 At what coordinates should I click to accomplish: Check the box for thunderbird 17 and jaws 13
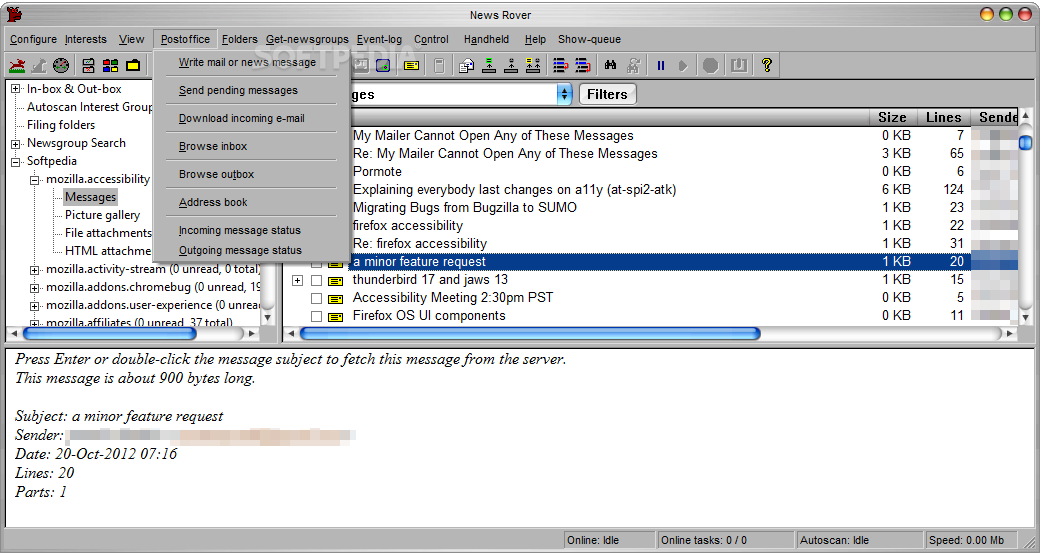[x=316, y=281]
